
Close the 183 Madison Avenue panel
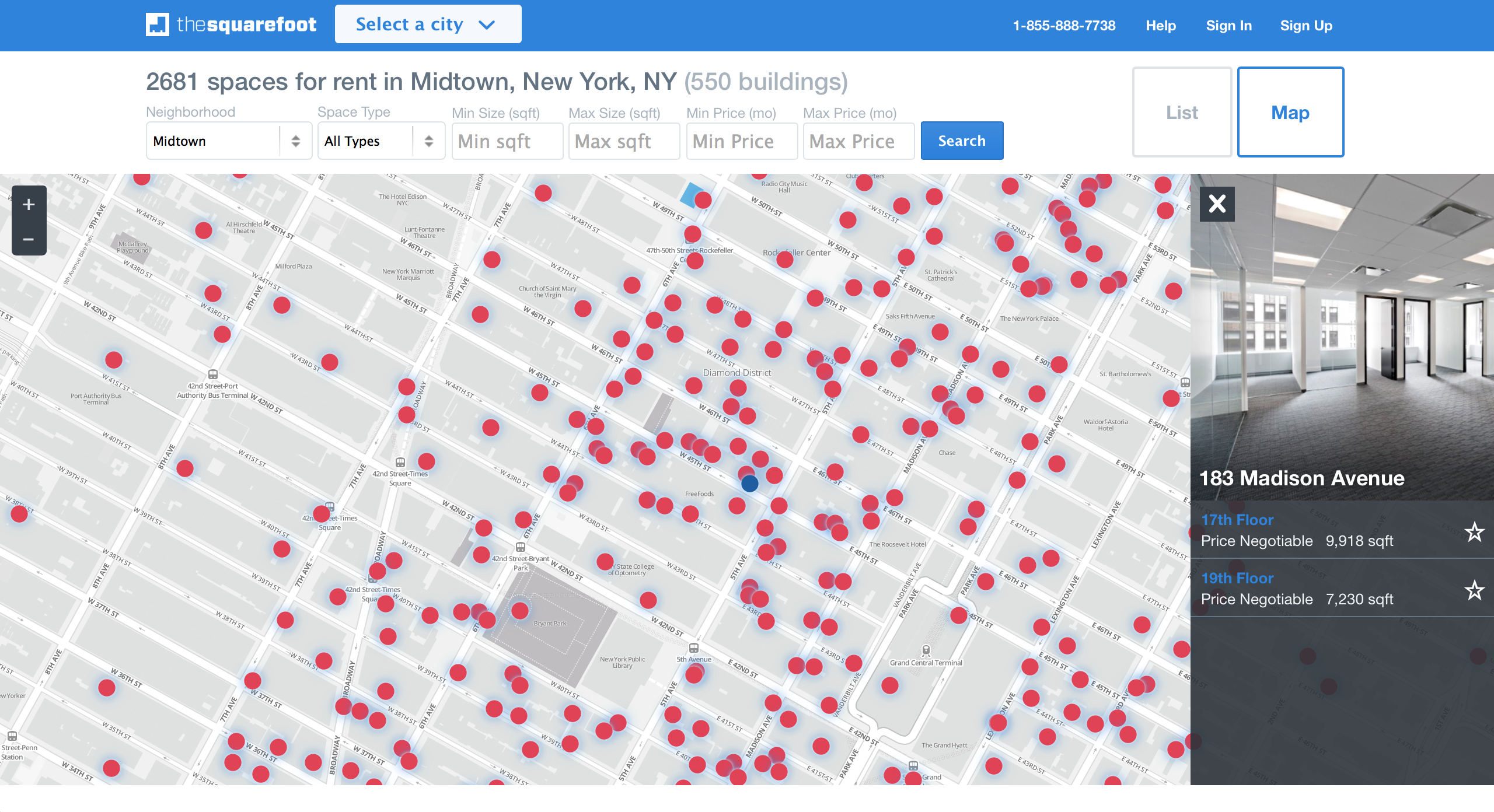coord(1217,204)
